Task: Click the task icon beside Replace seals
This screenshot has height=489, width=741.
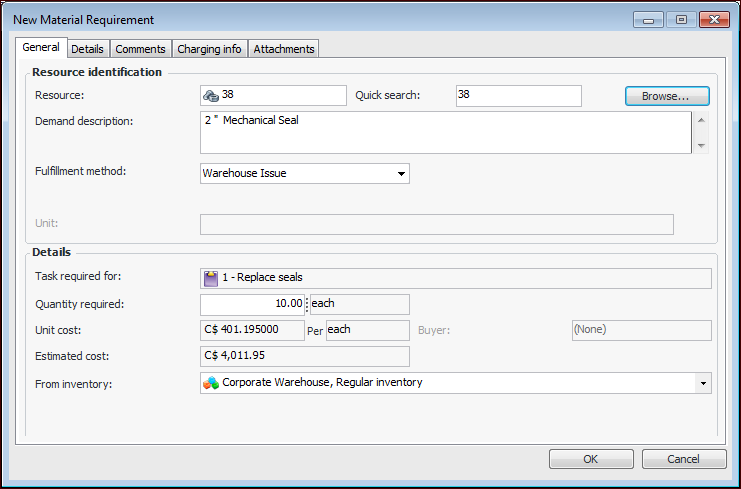Action: pyautogui.click(x=211, y=278)
